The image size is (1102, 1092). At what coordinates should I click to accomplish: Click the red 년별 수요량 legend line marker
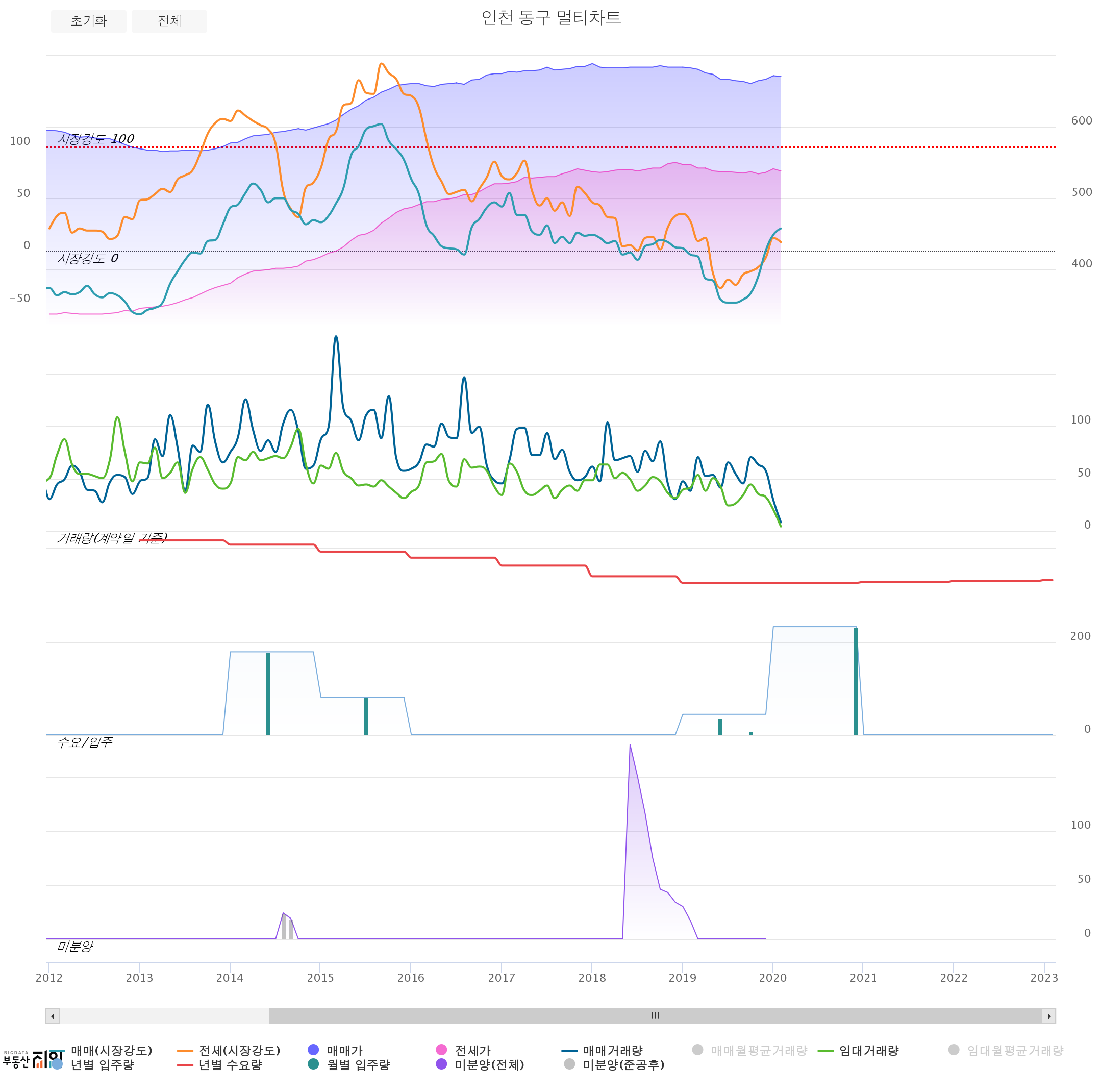185,1065
